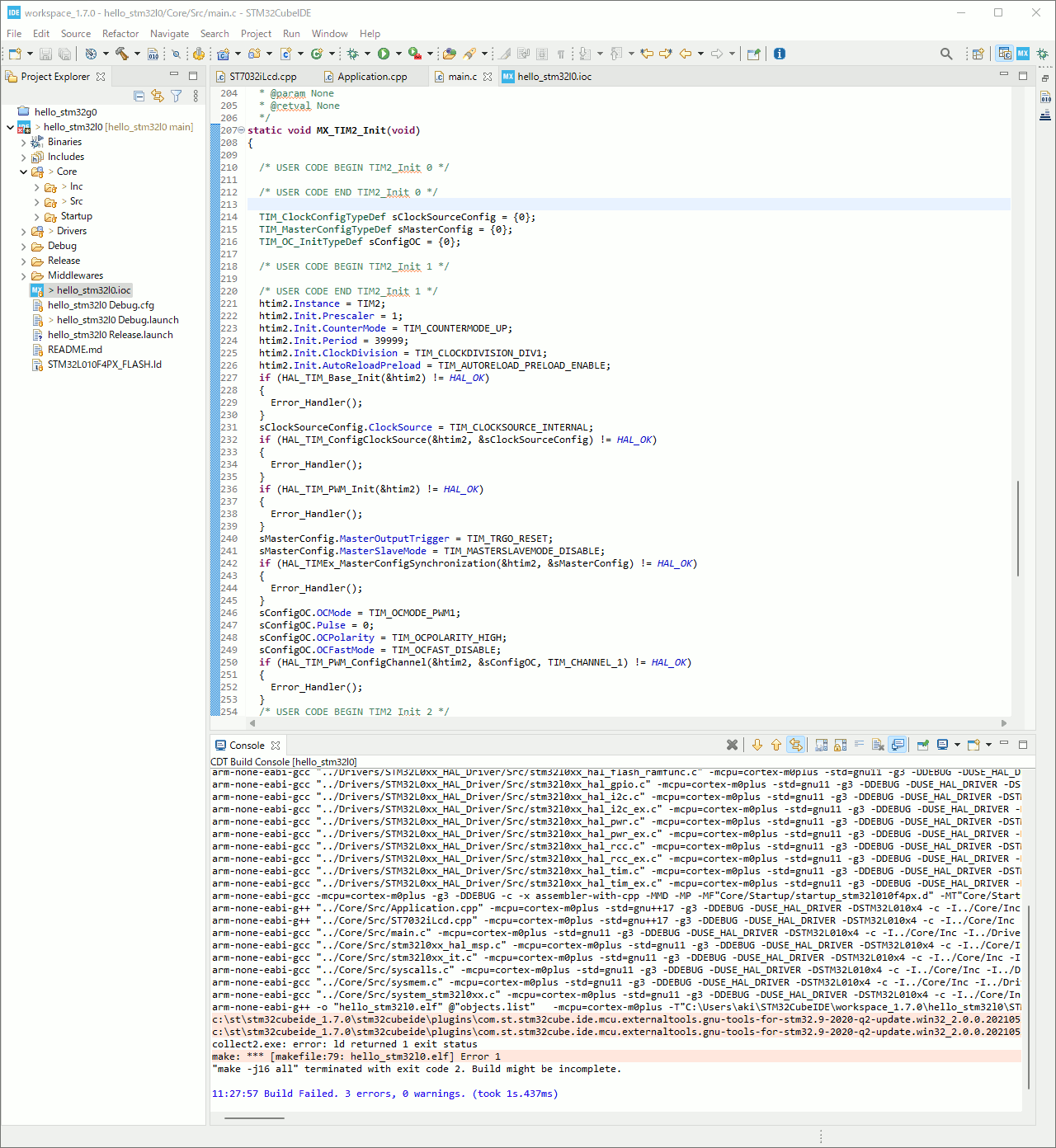Switch to the ST7032iLcd.cpp tab
The width and height of the screenshot is (1056, 1148).
point(263,77)
